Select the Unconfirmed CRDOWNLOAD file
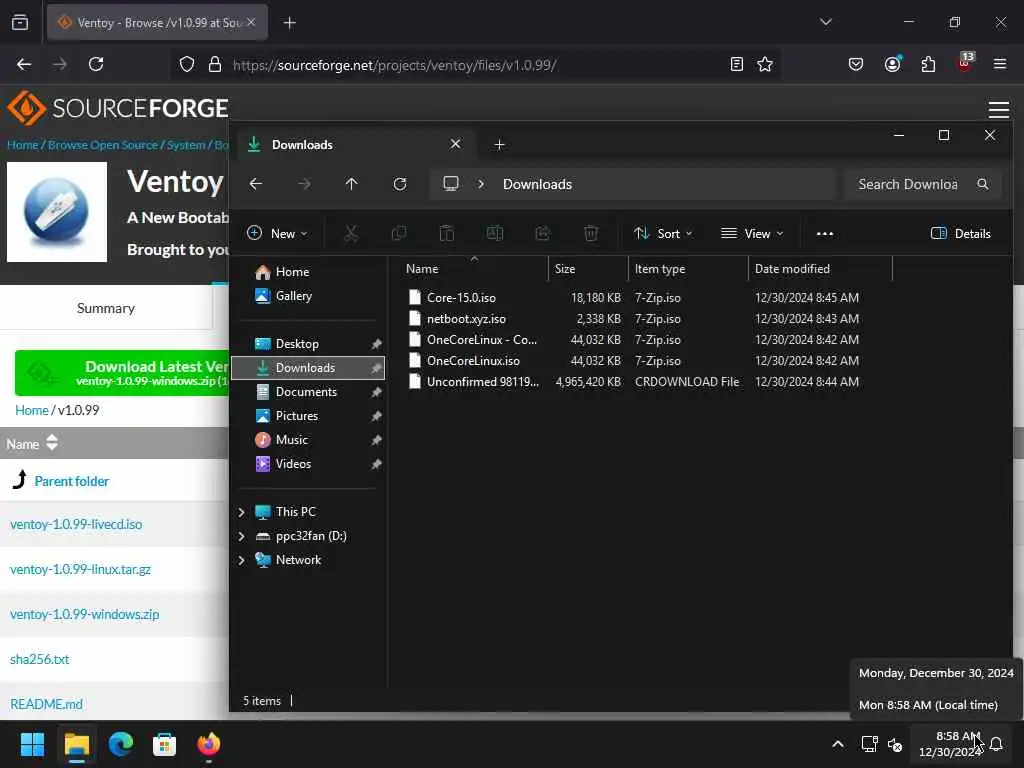Screen dimensions: 1024x768 tap(483, 381)
